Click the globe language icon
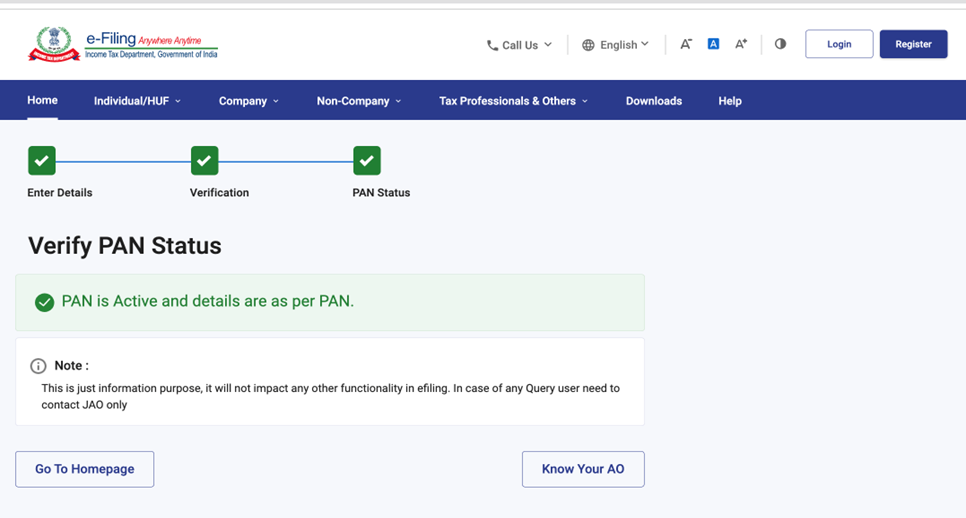Image resolution: width=966 pixels, height=518 pixels. point(588,45)
